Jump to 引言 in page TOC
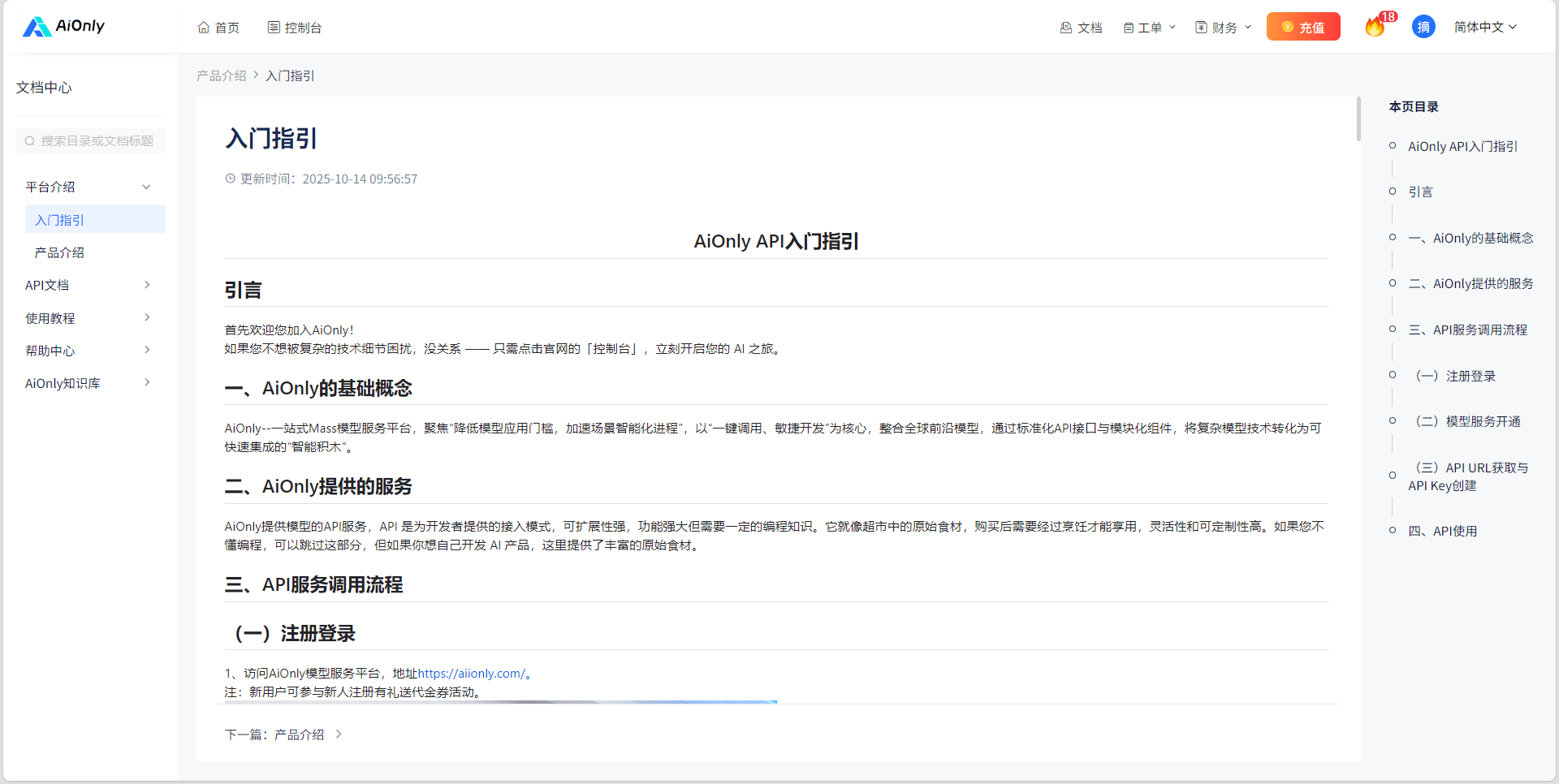The height and width of the screenshot is (784, 1559). (1420, 192)
